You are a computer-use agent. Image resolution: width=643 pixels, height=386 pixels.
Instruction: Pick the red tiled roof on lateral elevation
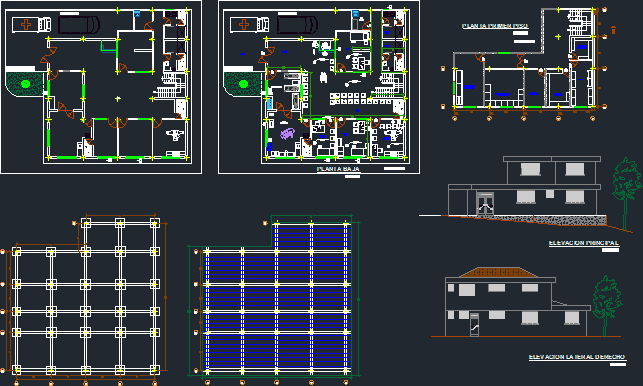click(498, 272)
